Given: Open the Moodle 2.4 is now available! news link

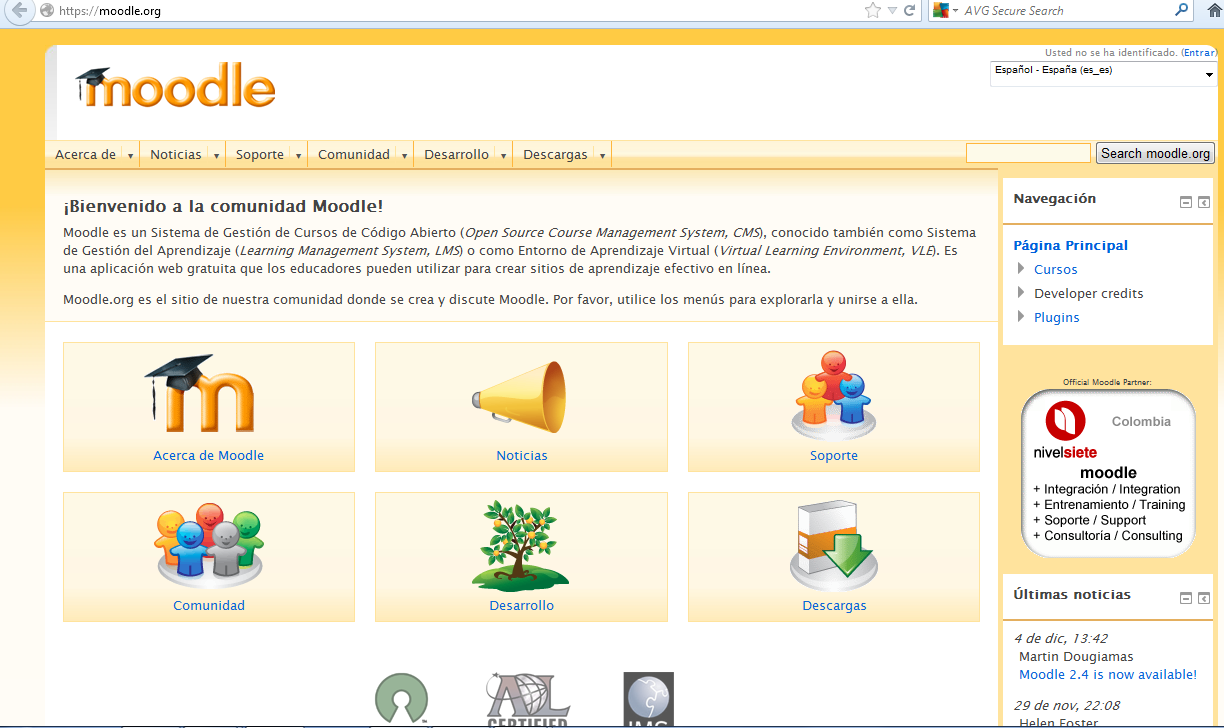Looking at the screenshot, I should click(1108, 675).
